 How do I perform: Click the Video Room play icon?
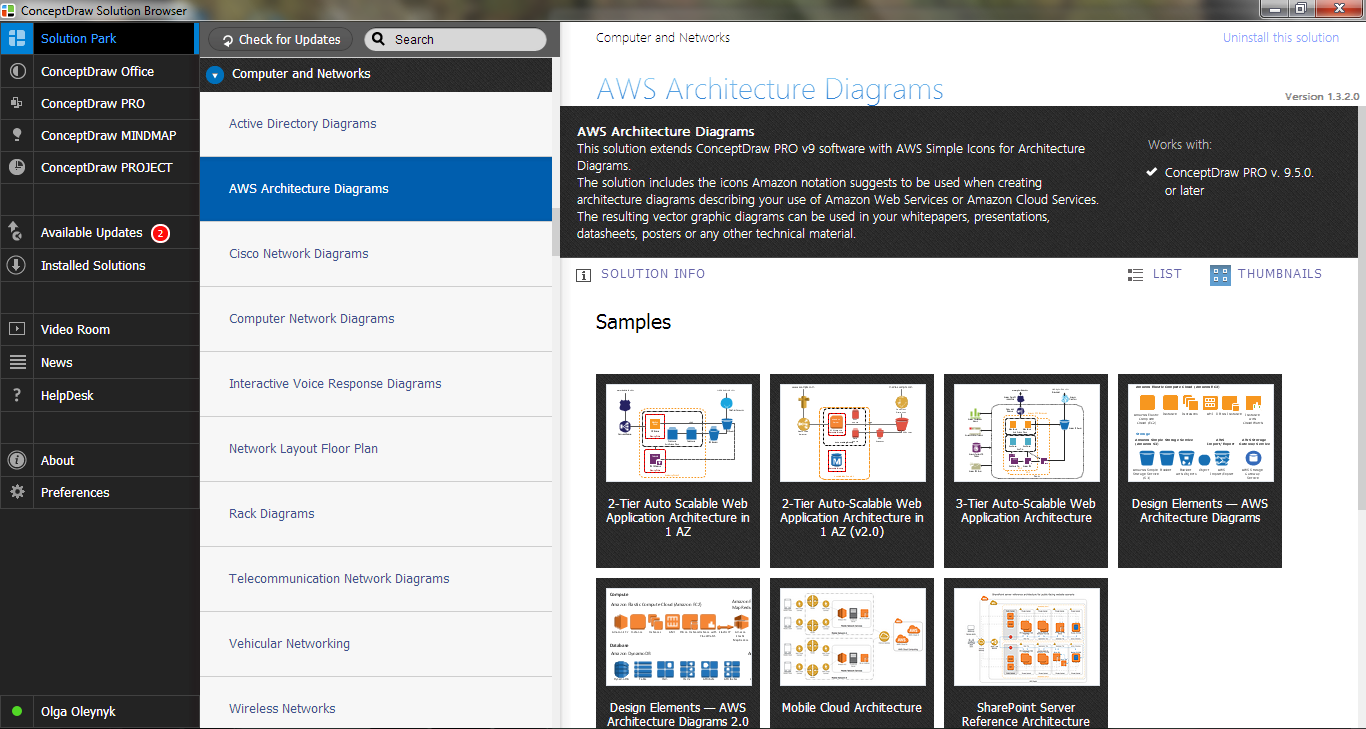click(17, 329)
